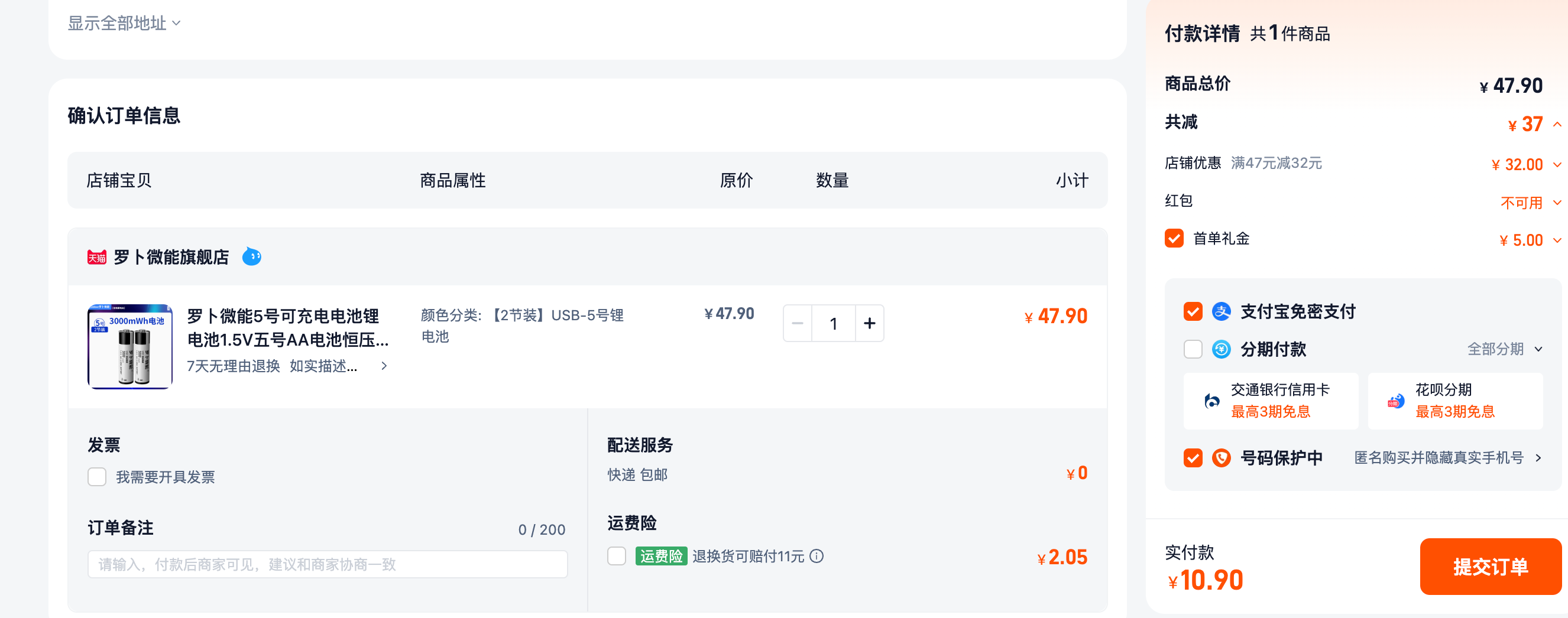The image size is (1568, 618).
Task: Open the 全部分期 installment dropdown
Action: pos(1505,349)
